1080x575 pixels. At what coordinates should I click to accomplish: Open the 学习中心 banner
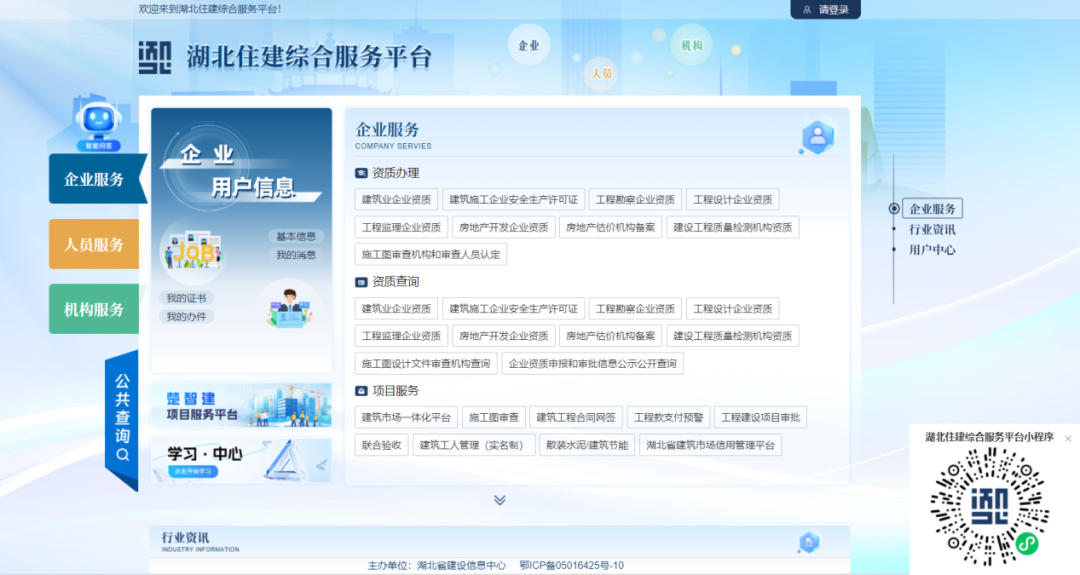click(240, 459)
